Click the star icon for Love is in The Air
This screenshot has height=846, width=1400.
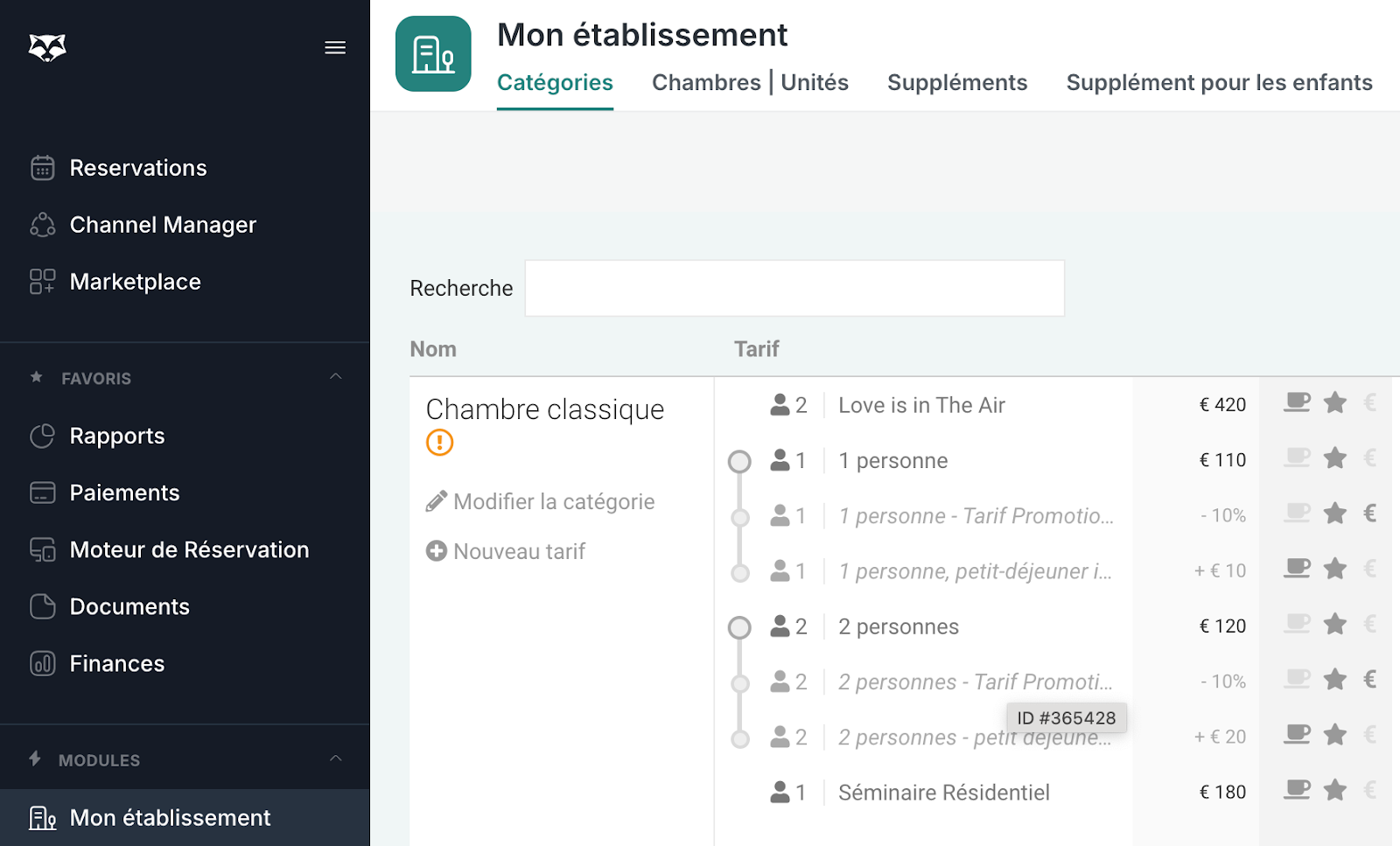pyautogui.click(x=1335, y=402)
